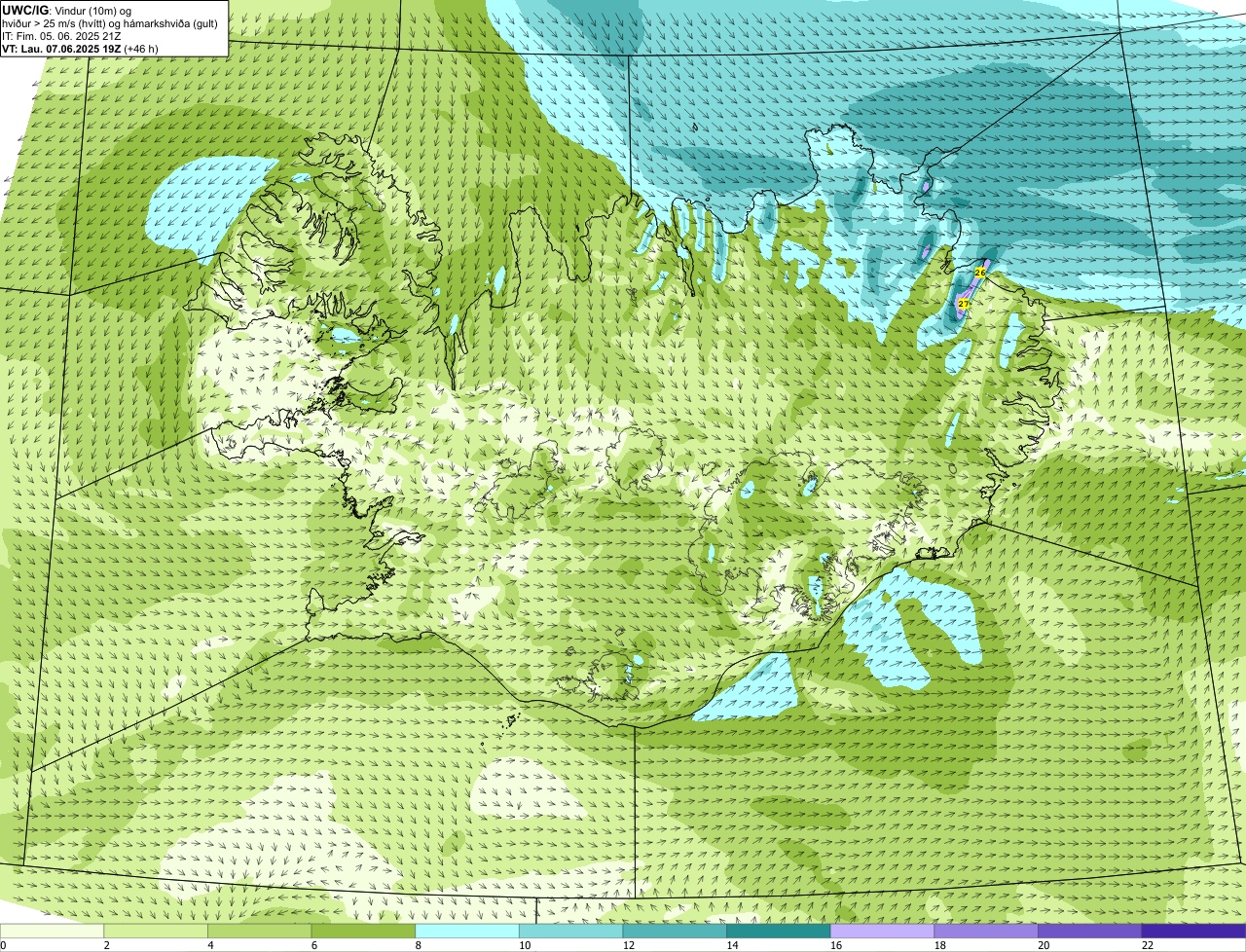
Task: Pick the 12–14 m/s teal legend swatch
Action: pos(675,931)
